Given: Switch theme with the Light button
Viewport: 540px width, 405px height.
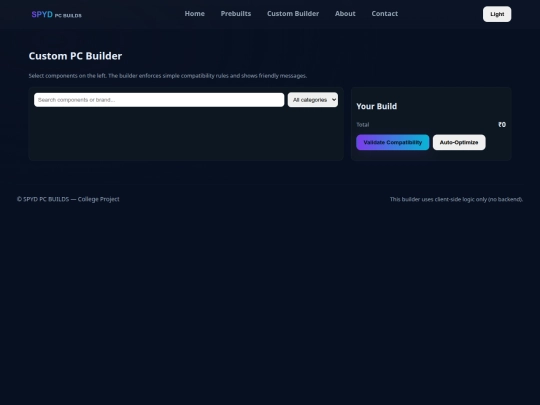Looking at the screenshot, I should [497, 14].
